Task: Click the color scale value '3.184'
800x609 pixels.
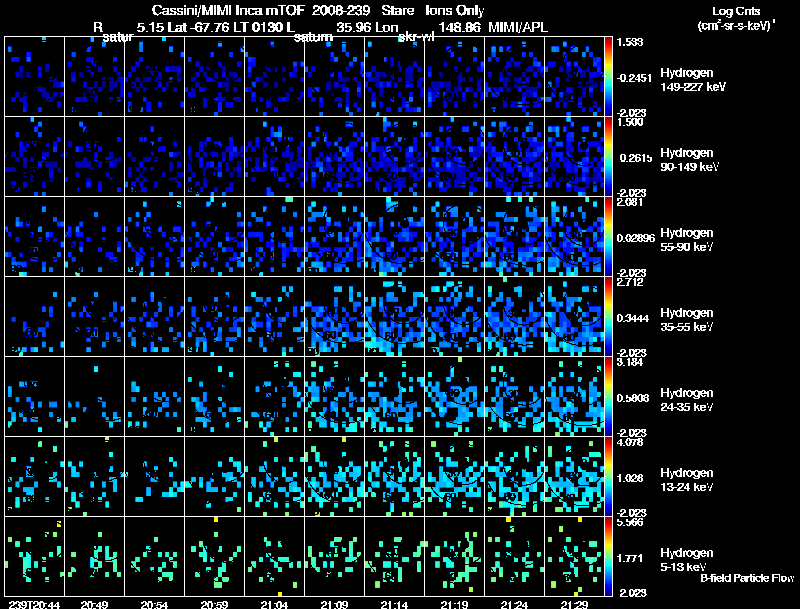Action: pos(630,362)
